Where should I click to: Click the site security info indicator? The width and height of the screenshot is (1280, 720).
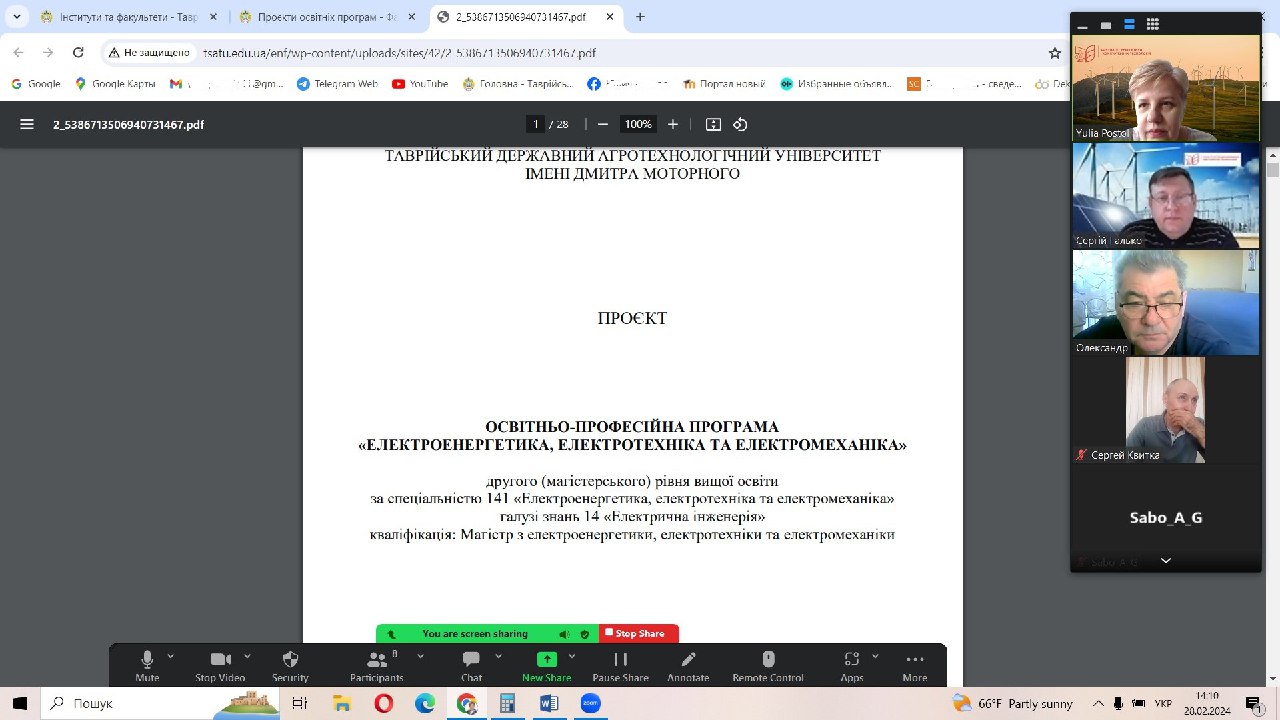click(x=150, y=53)
